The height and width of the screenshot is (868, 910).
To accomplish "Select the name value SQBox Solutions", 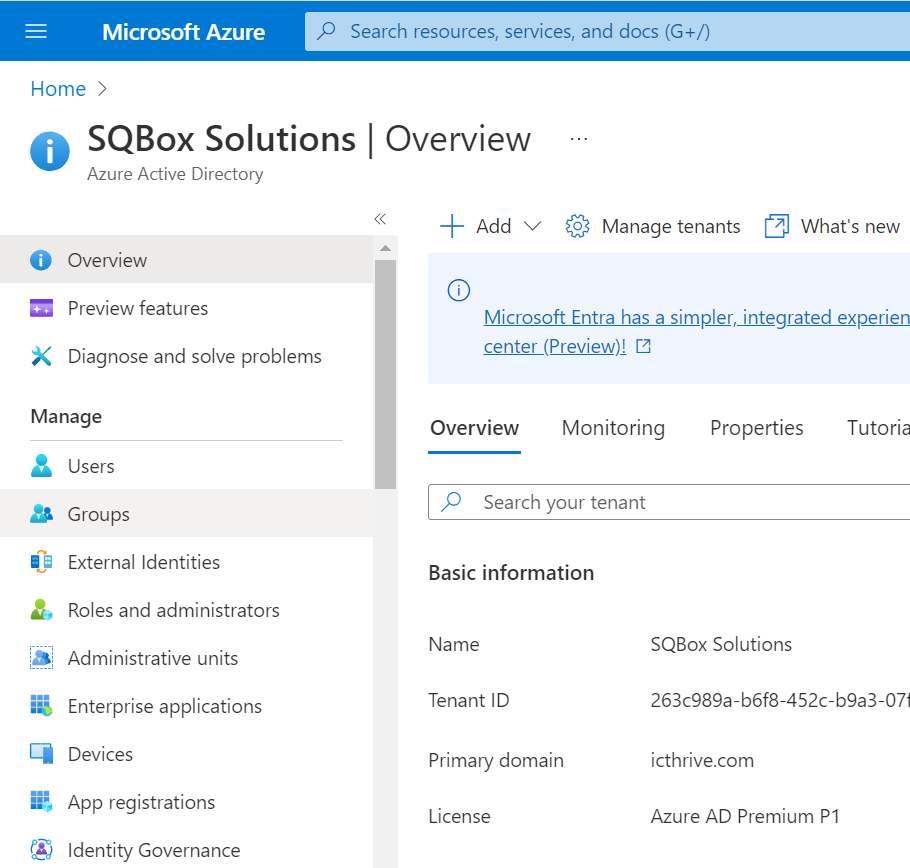I will coord(721,644).
